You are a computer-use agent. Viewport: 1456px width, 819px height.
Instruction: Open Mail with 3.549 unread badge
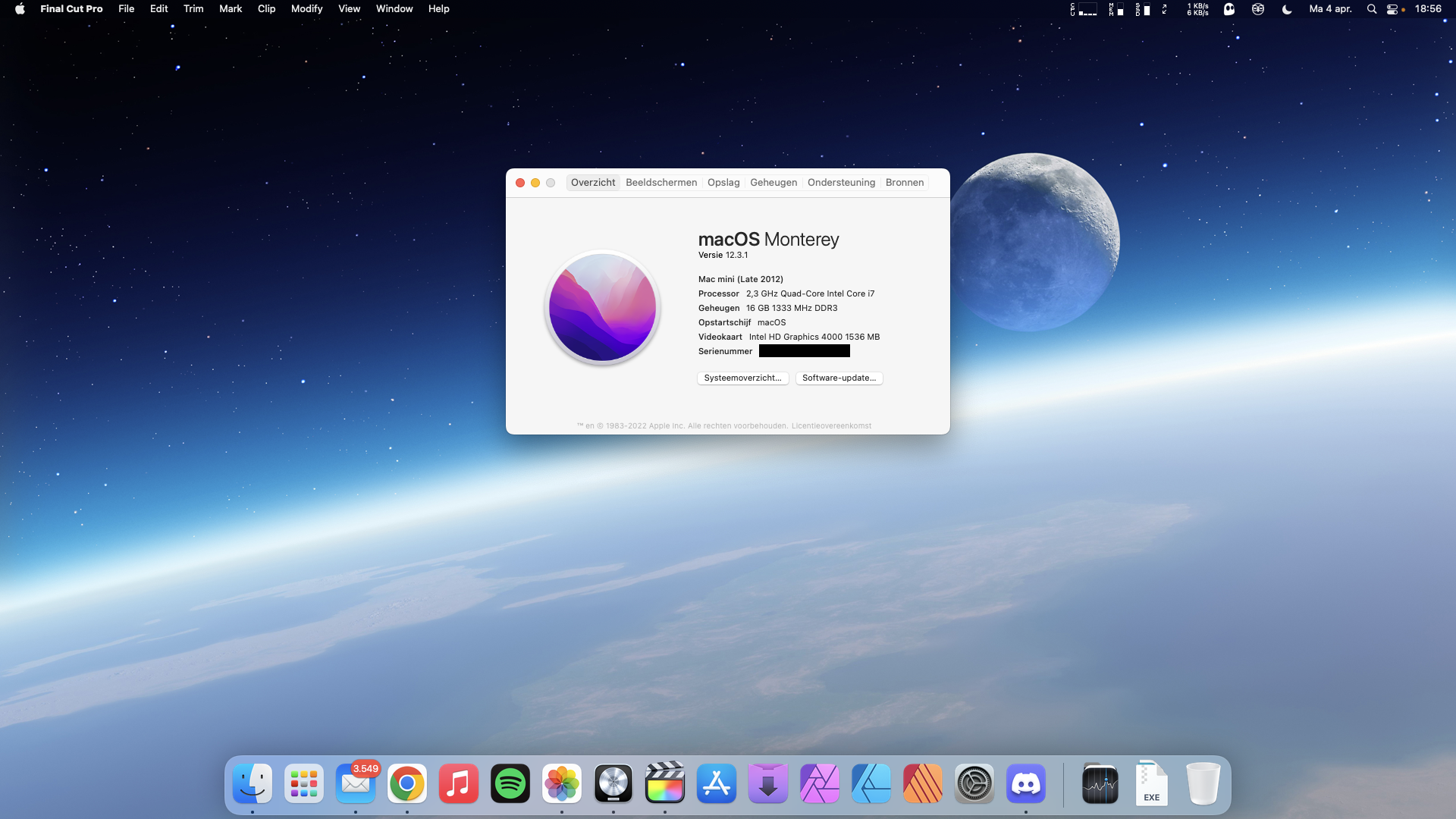pyautogui.click(x=356, y=783)
